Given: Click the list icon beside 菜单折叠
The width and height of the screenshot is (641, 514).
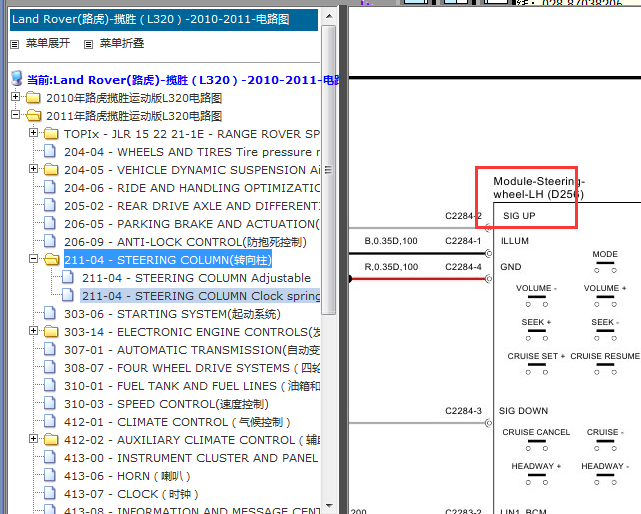Looking at the screenshot, I should point(88,44).
